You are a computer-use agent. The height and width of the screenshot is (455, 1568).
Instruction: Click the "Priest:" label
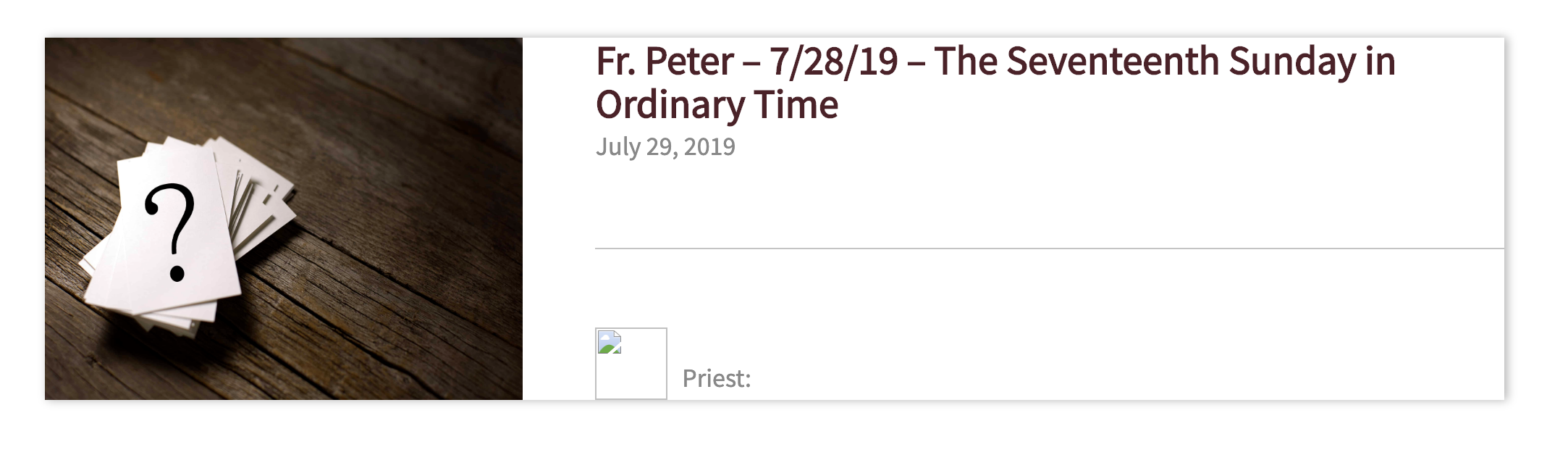tap(716, 378)
